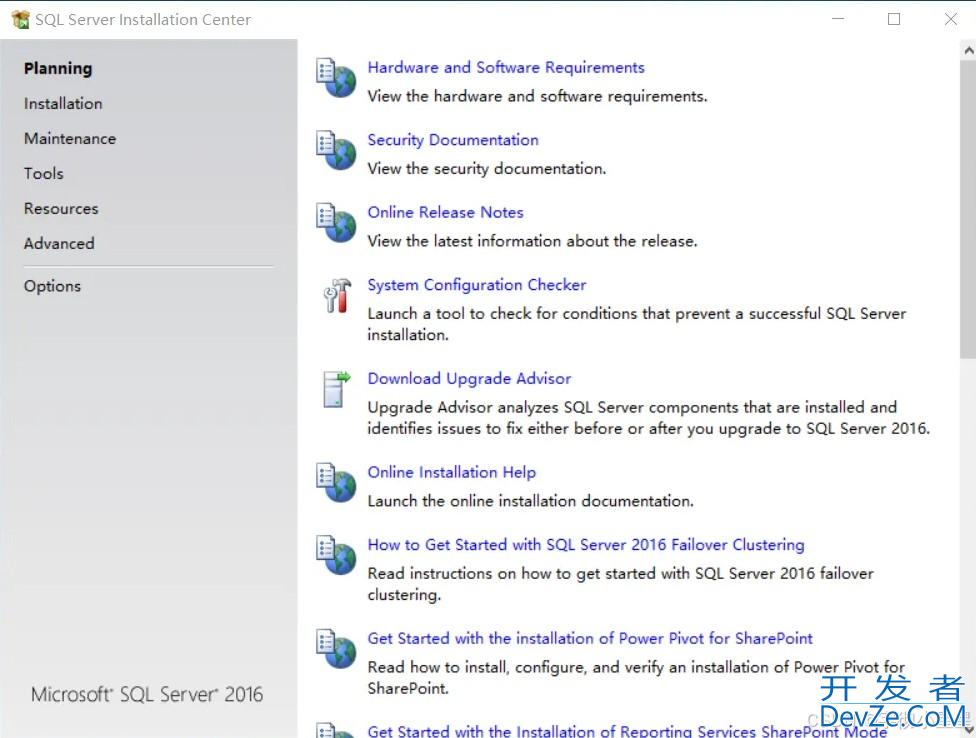
Task: Open the Security Documentation link
Action: point(453,140)
